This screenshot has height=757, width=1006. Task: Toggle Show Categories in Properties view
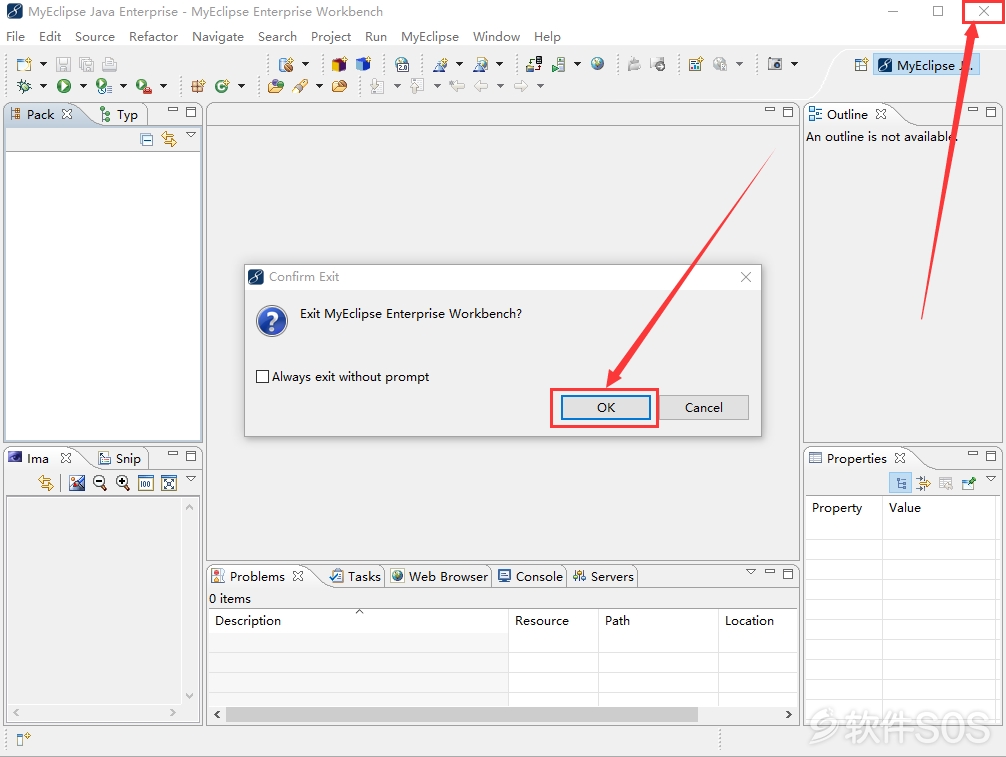point(901,483)
